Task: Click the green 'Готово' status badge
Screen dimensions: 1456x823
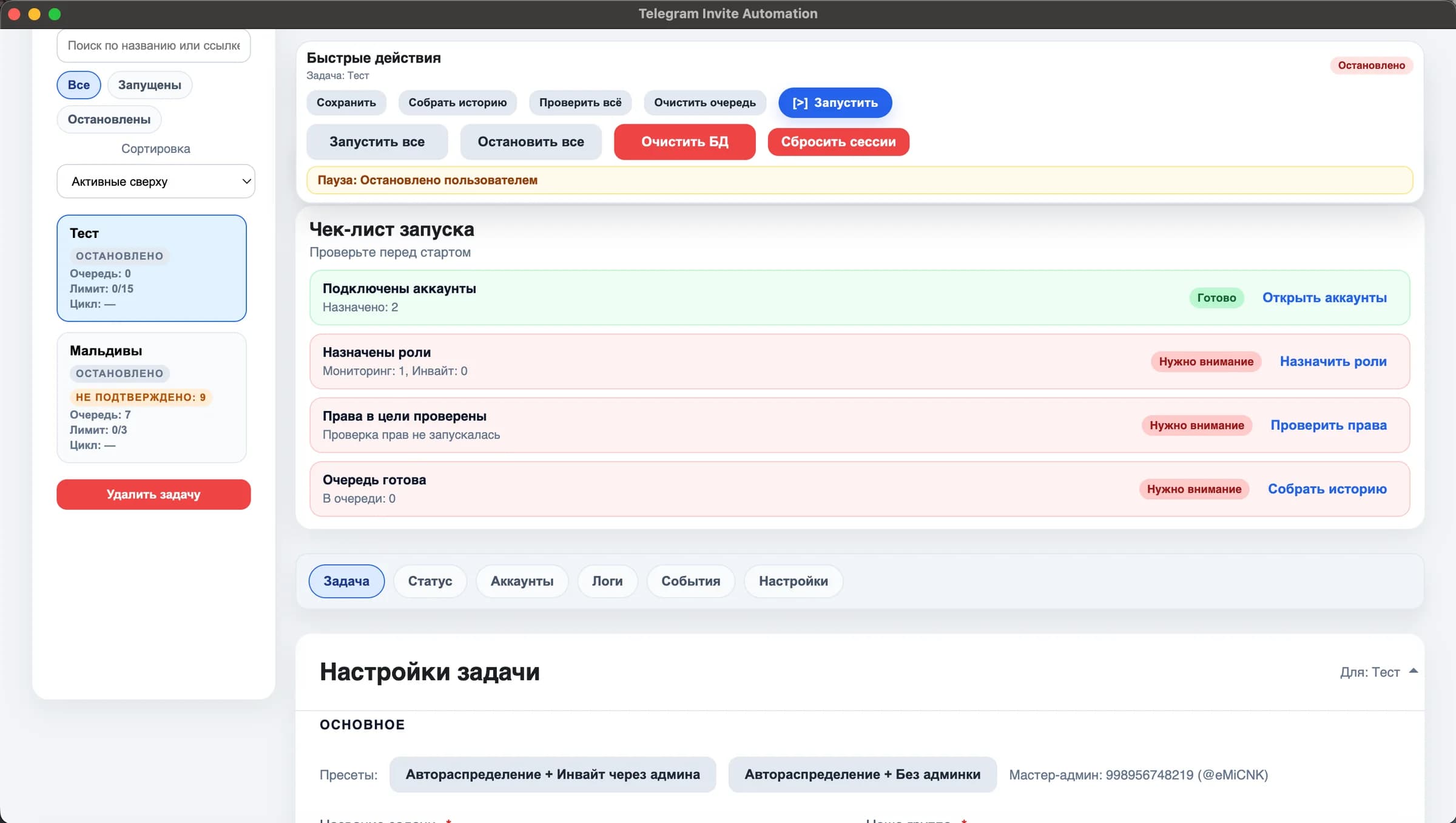Action: tap(1216, 298)
